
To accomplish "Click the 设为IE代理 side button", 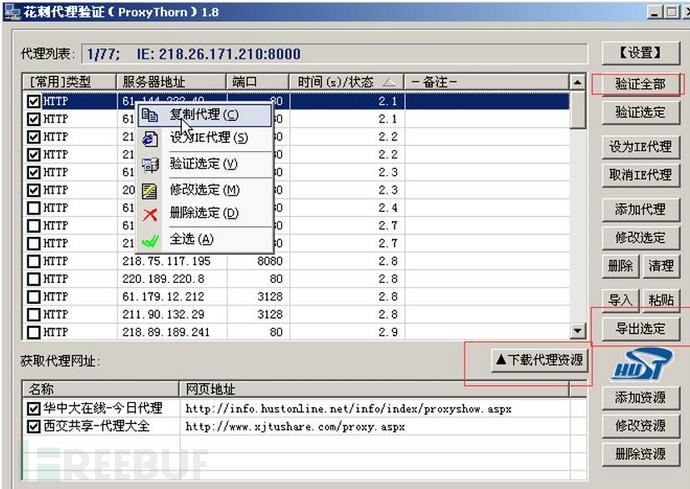I will (x=641, y=147).
